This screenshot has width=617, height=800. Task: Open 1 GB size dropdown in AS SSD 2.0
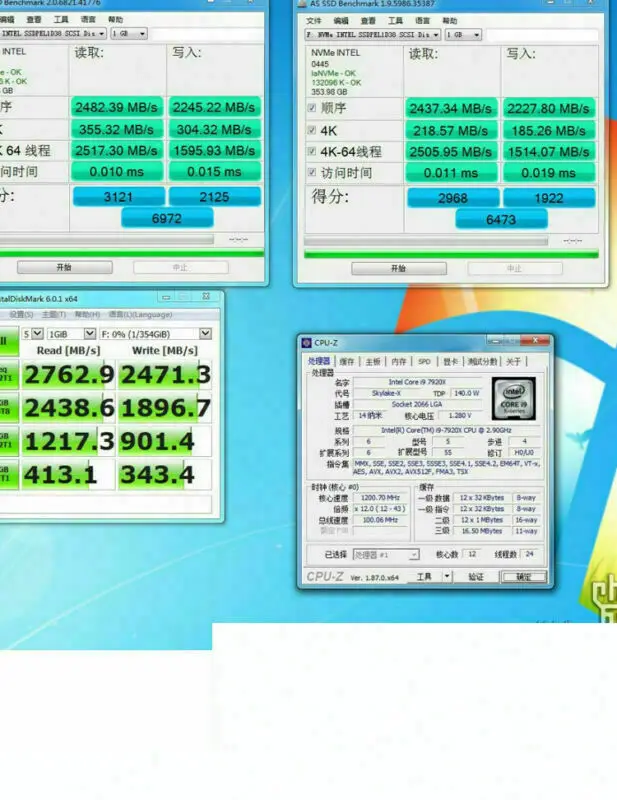coord(129,34)
